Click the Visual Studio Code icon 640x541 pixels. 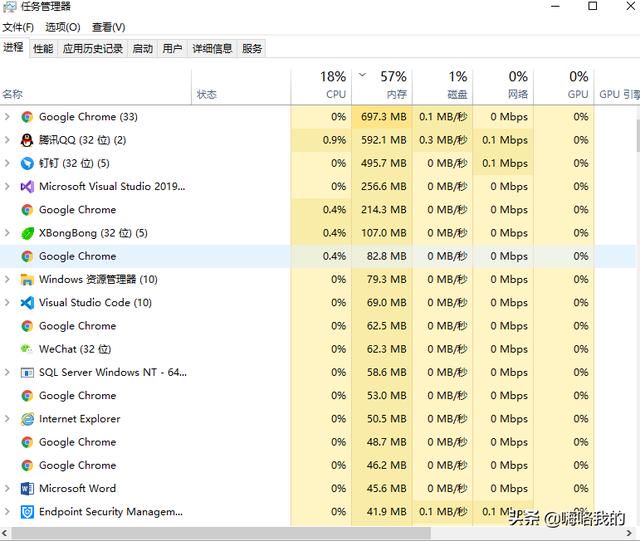click(x=27, y=303)
